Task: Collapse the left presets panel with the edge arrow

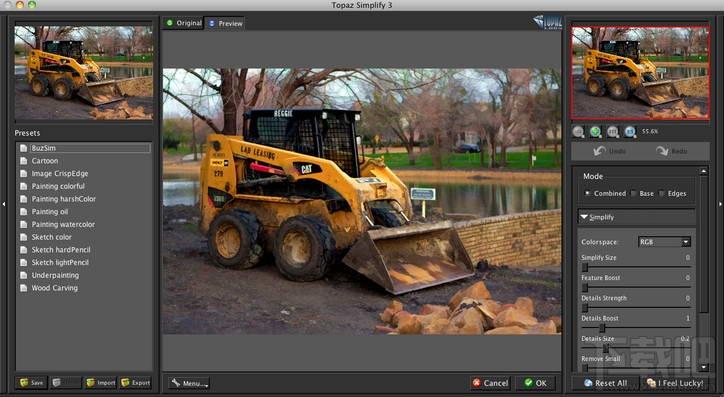Action: tap(4, 204)
